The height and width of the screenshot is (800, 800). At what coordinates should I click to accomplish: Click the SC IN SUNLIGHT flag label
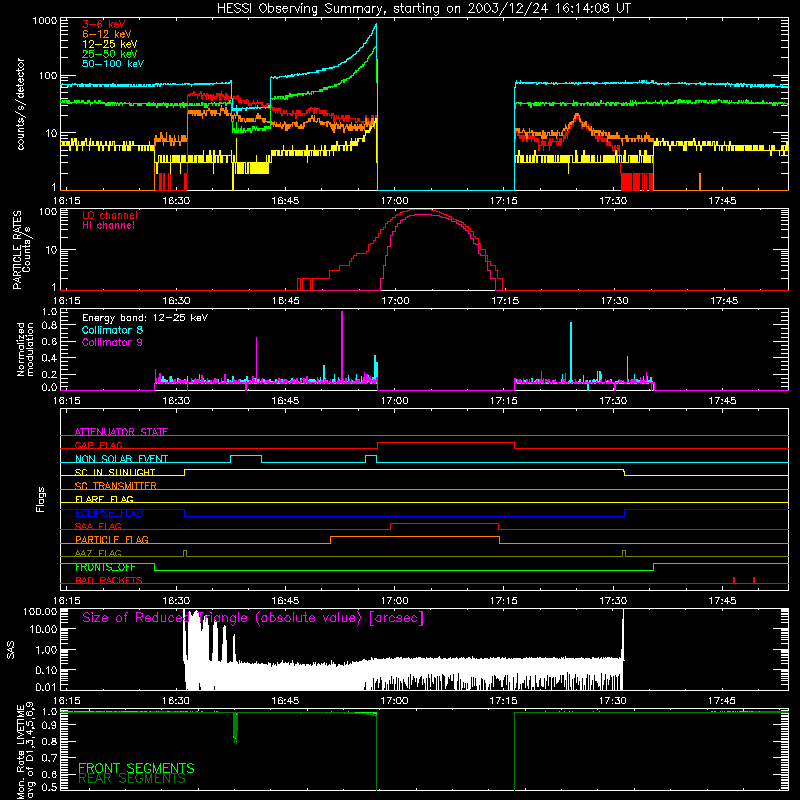115,472
